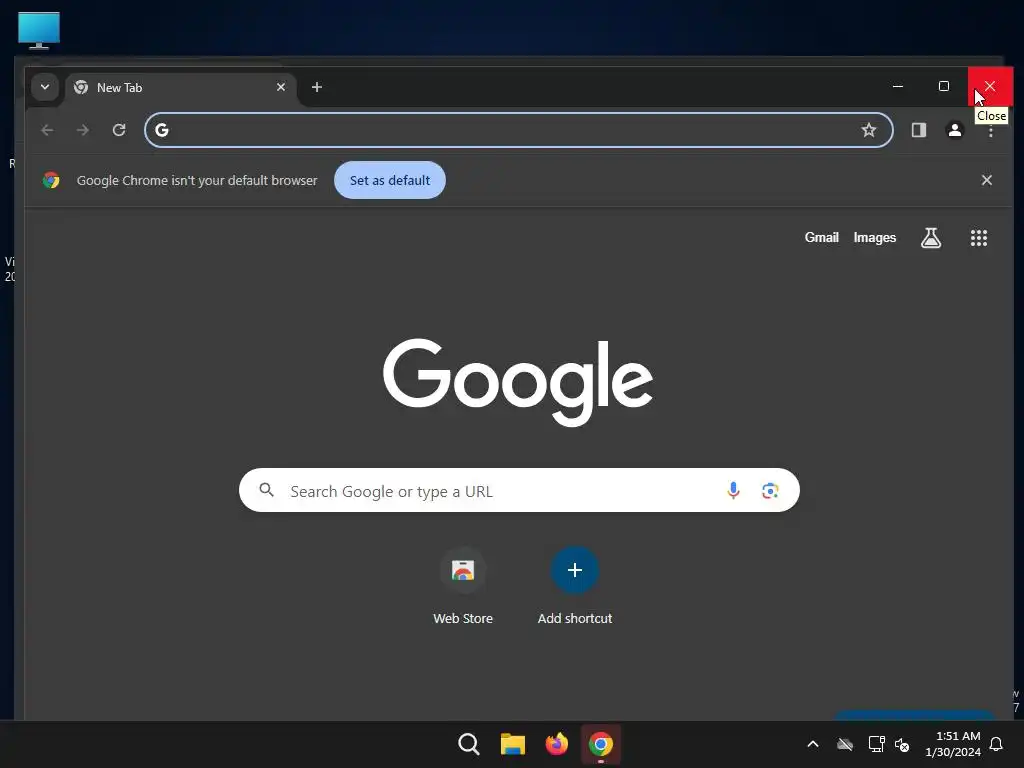Close the Chrome window

pyautogui.click(x=990, y=86)
